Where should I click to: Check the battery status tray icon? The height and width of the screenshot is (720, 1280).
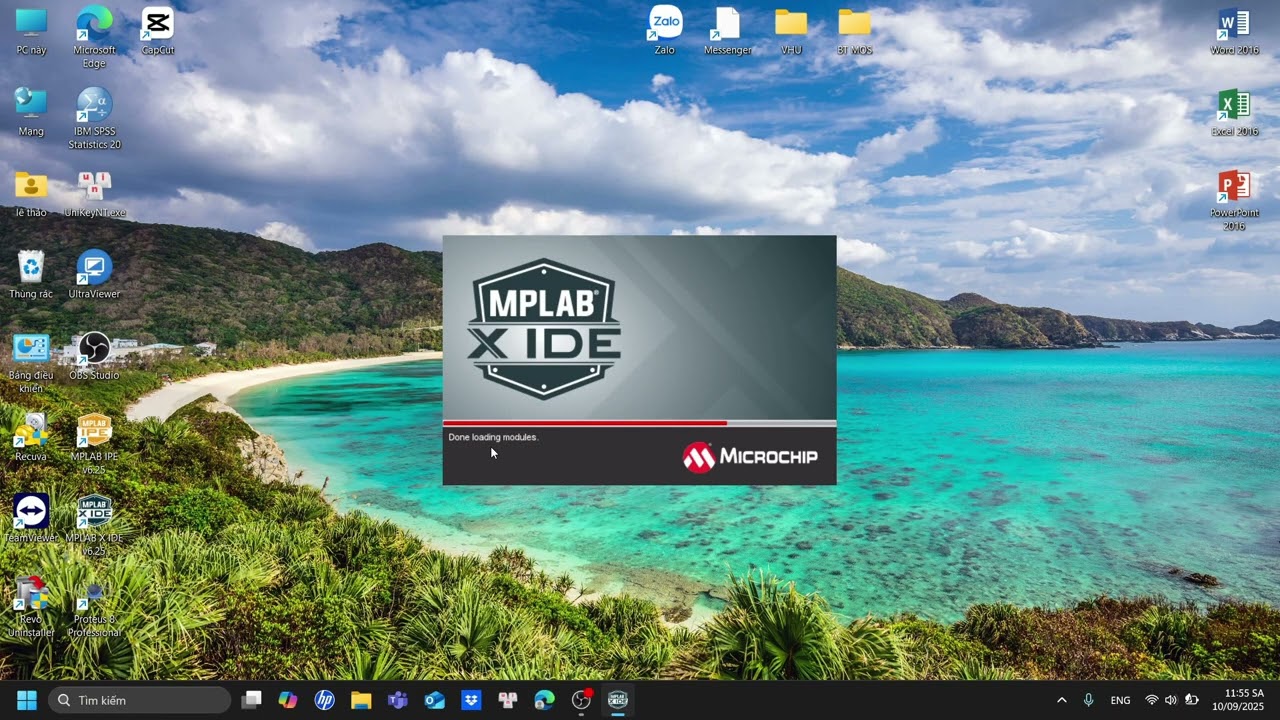click(1191, 700)
